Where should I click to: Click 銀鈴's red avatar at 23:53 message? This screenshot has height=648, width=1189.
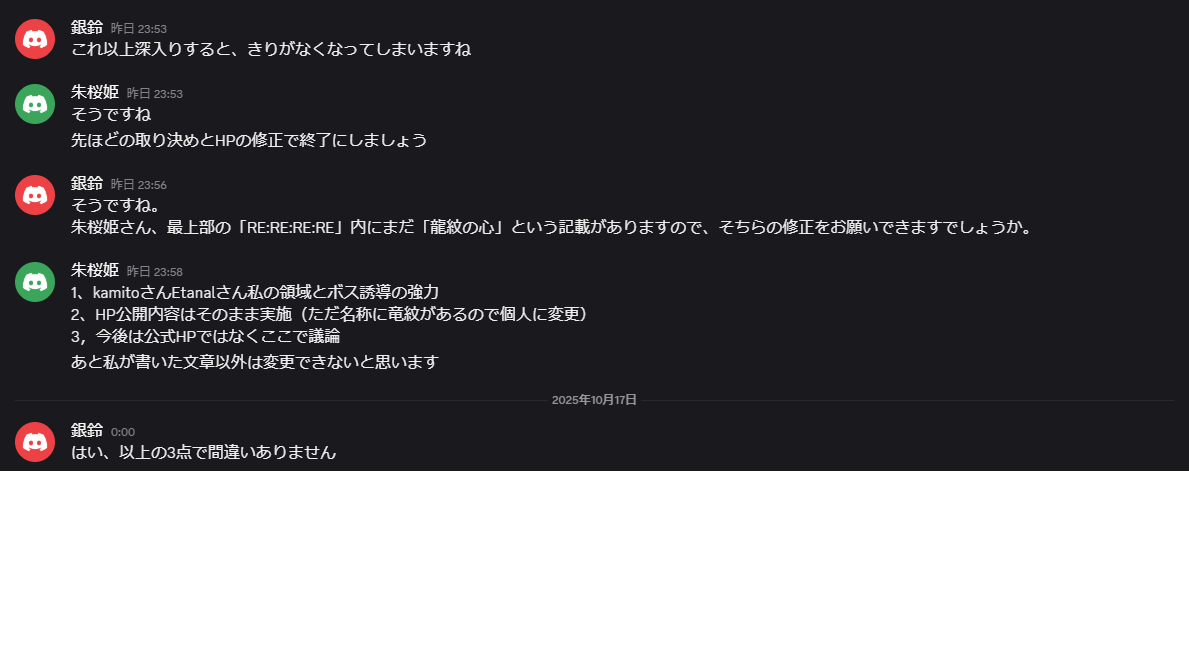[x=35, y=39]
